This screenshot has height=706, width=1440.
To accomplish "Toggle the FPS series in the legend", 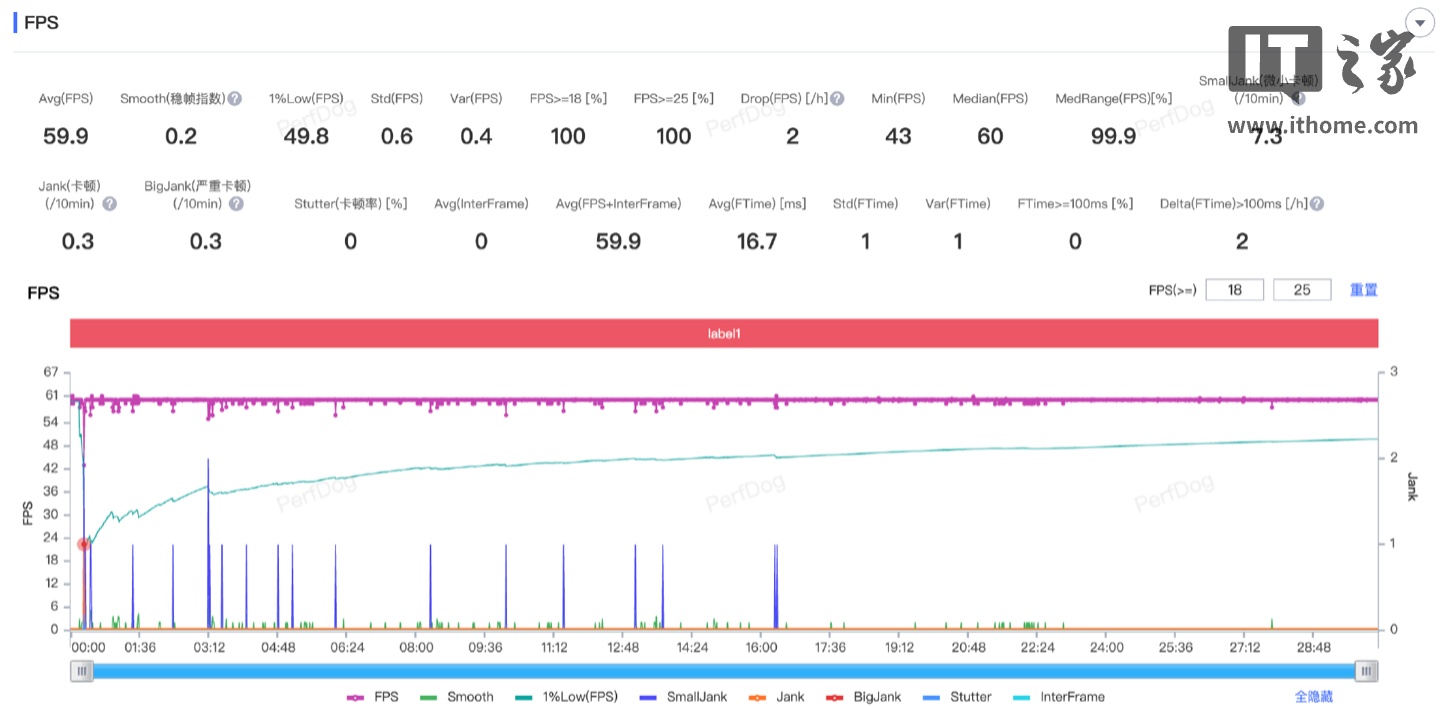I will [373, 697].
